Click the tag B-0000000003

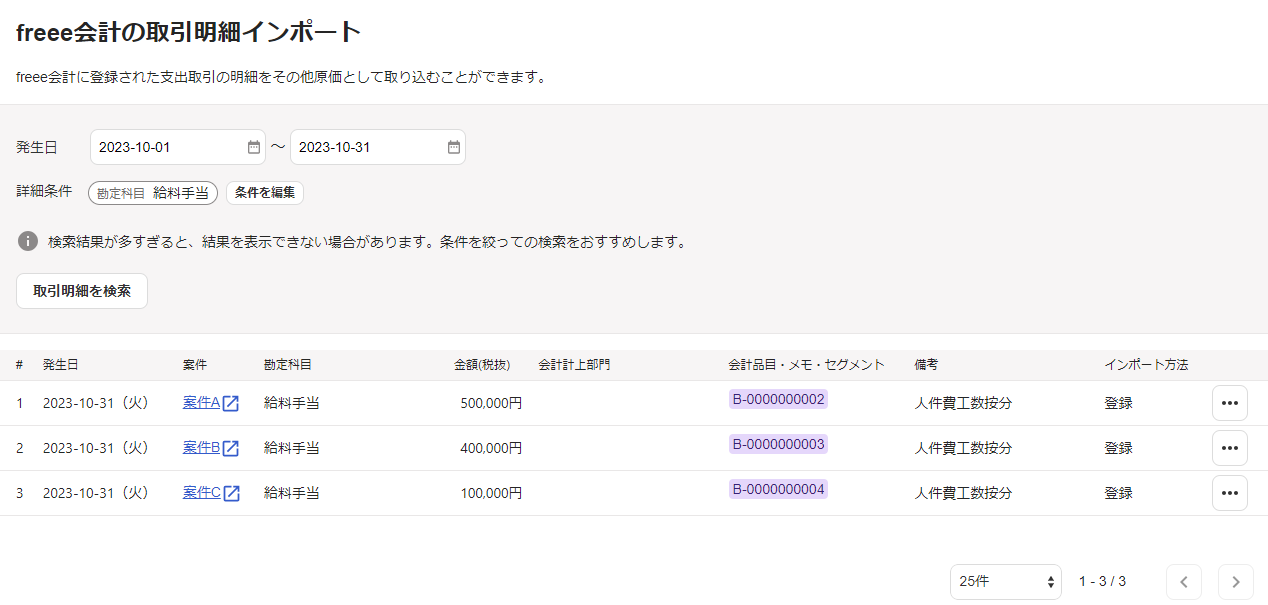tap(779, 444)
